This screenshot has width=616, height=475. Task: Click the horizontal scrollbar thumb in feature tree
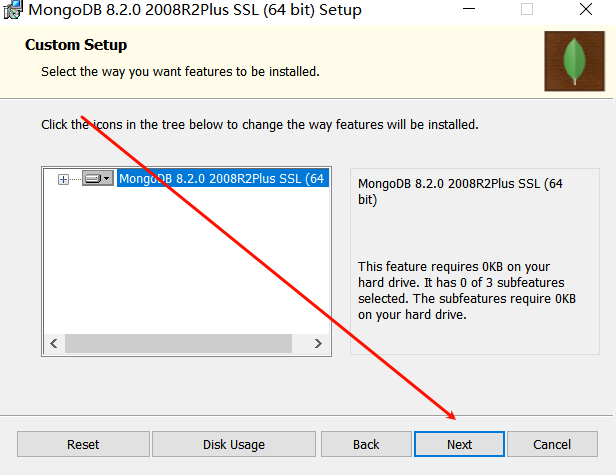tap(178, 343)
